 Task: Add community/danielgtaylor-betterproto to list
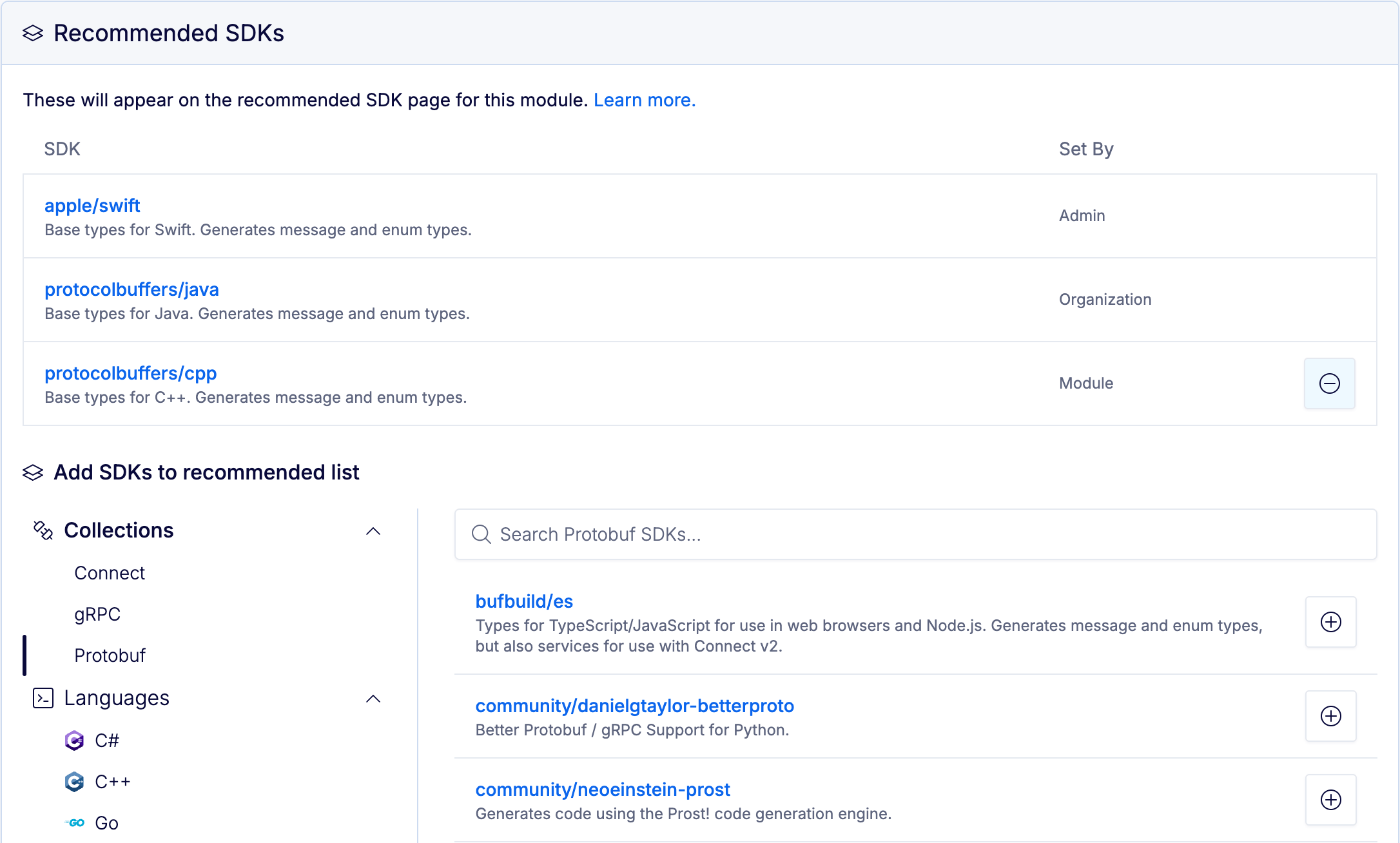(x=1331, y=716)
